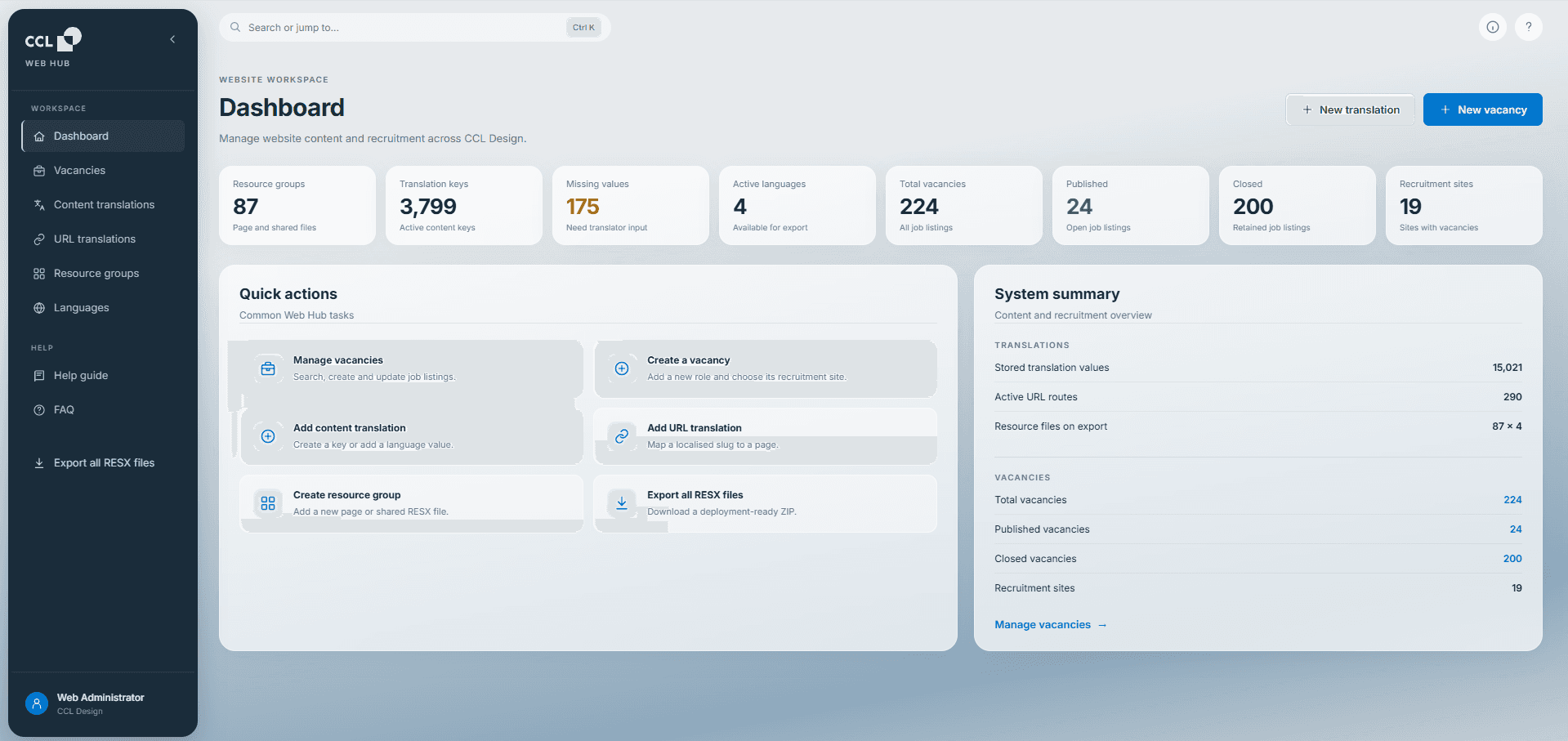
Task: Open Languages in the sidebar menu
Action: coord(103,308)
